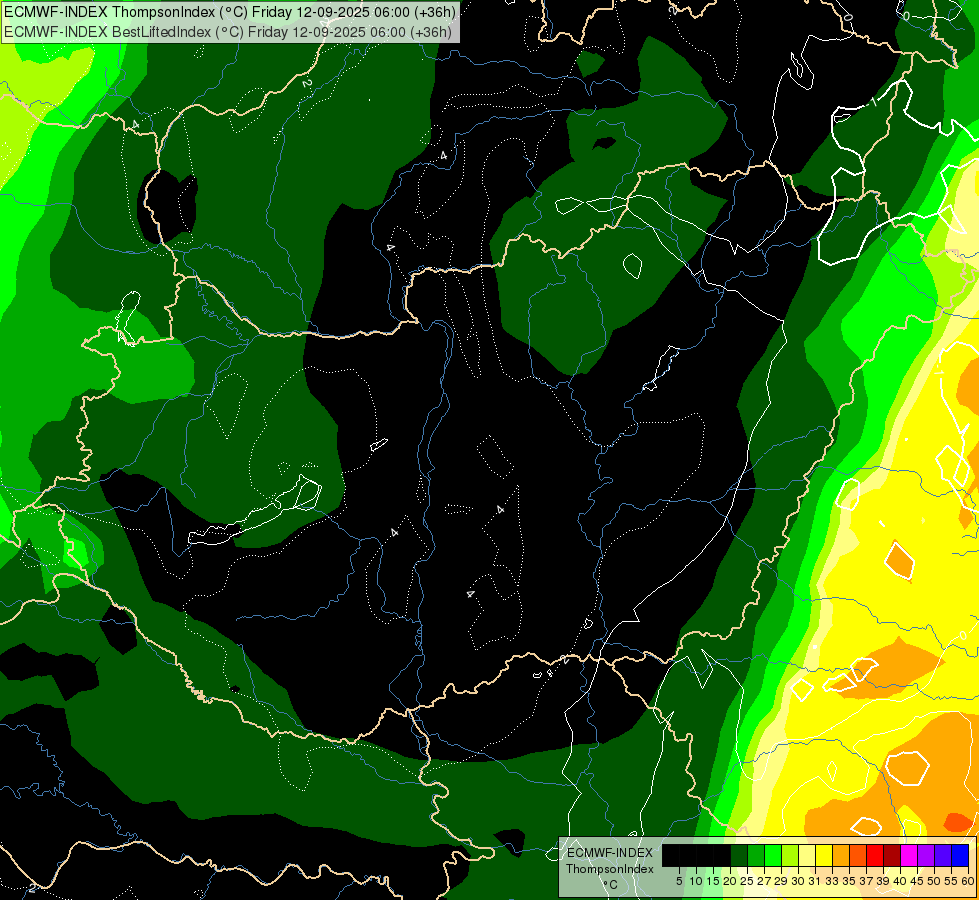Click legend scale value '55'
Screen dimensions: 979x900
951,881
